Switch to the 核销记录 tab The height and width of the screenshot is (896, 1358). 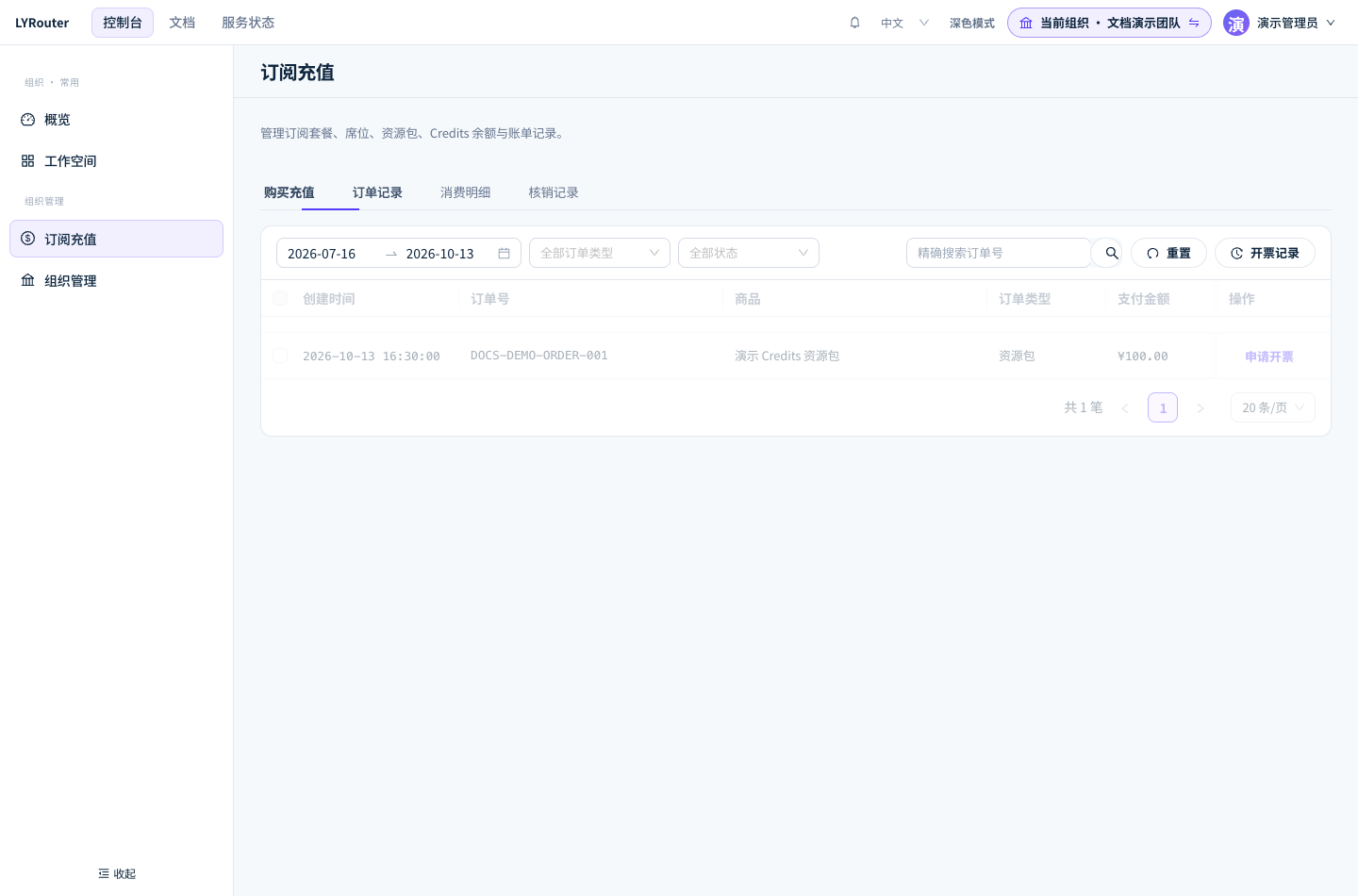pos(554,192)
